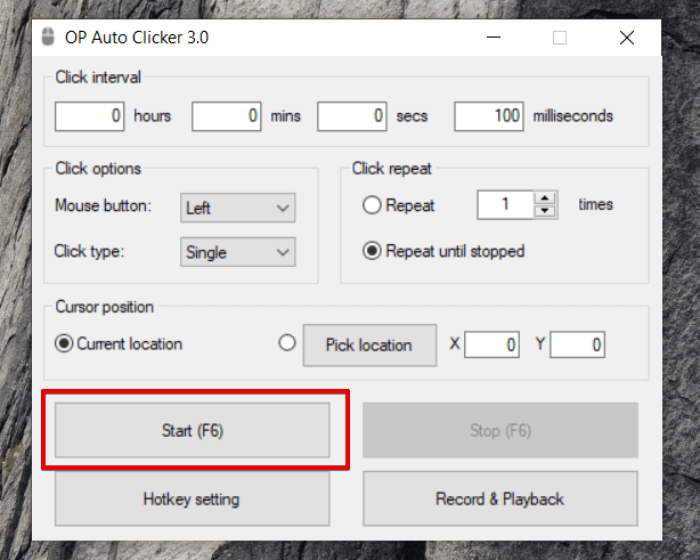The image size is (700, 560).
Task: Set the hours interval field
Action: (89, 116)
